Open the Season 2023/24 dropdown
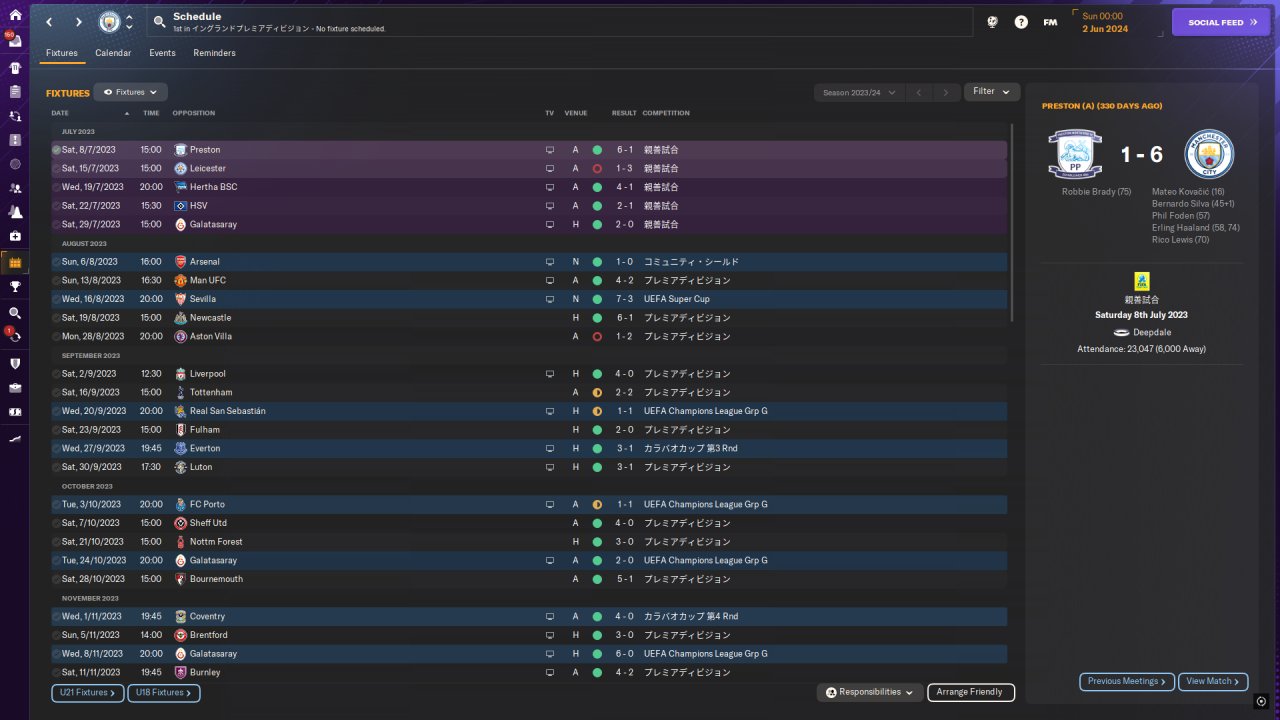Image resolution: width=1280 pixels, height=720 pixels. point(859,92)
